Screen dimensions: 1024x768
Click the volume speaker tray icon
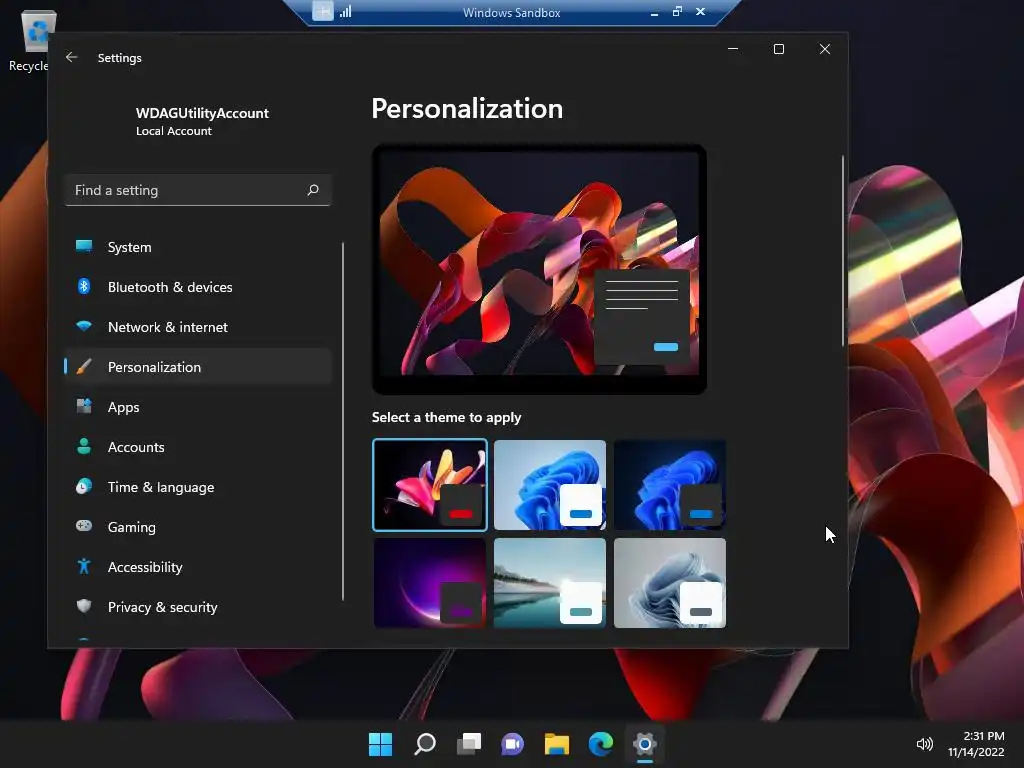click(x=925, y=744)
